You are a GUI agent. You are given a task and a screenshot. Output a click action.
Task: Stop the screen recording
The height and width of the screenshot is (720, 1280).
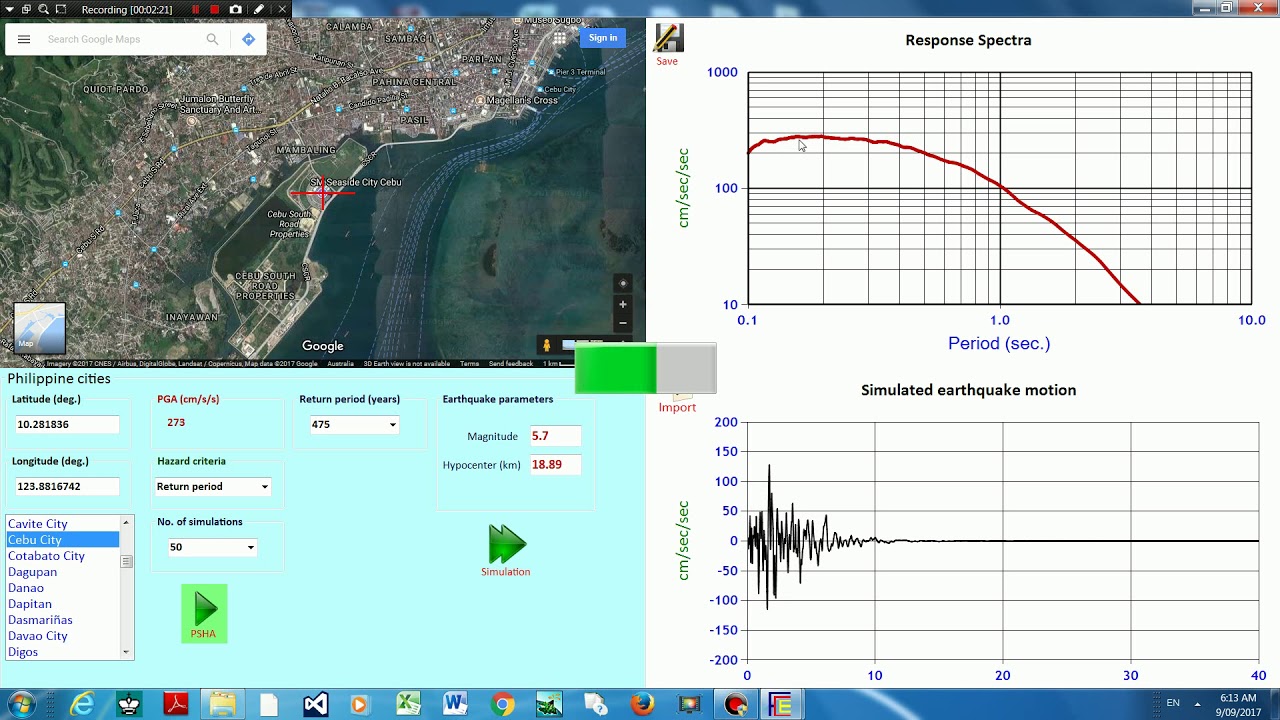coord(214,9)
